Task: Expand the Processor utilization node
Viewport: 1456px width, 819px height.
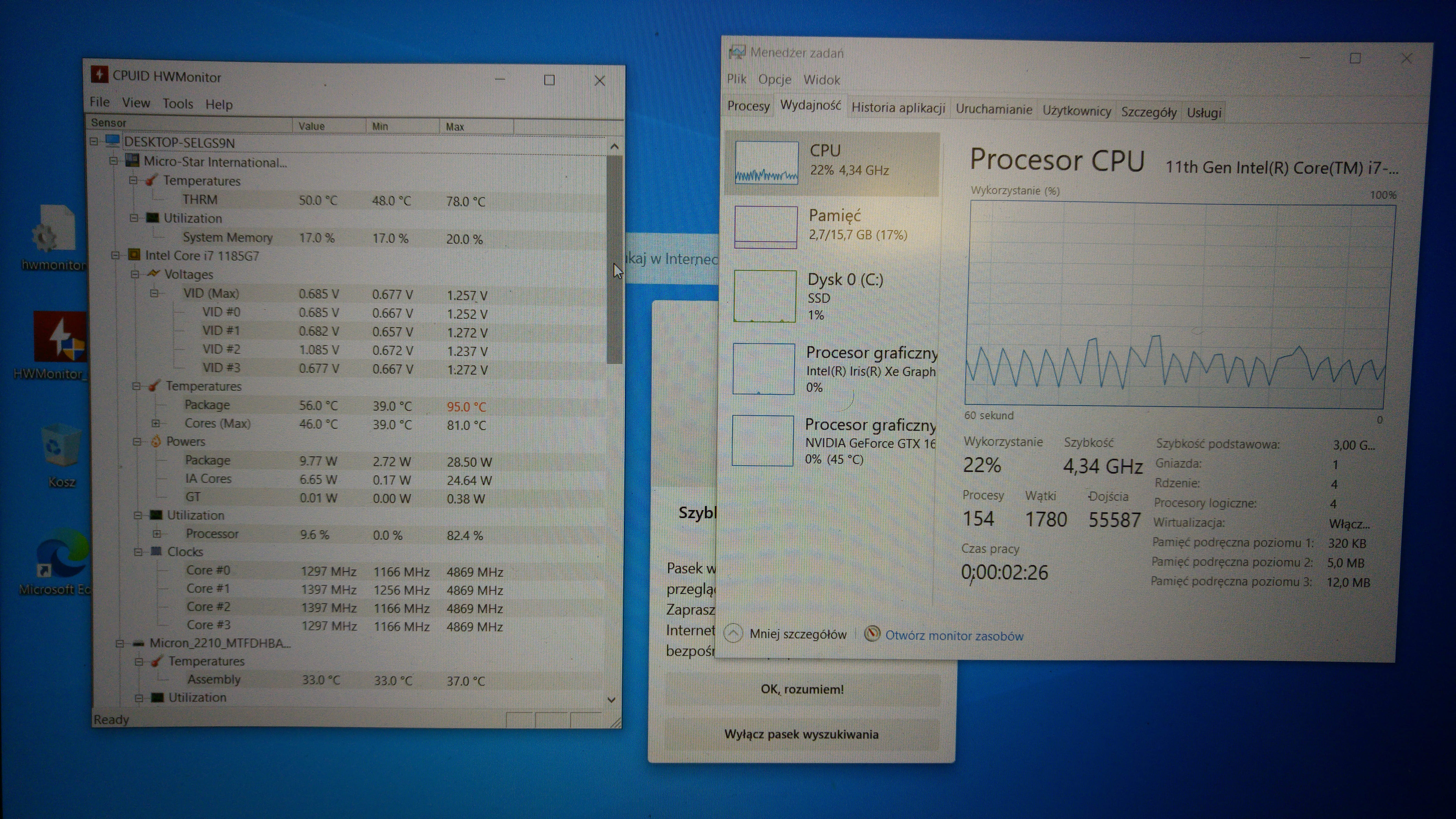Action: [x=157, y=534]
